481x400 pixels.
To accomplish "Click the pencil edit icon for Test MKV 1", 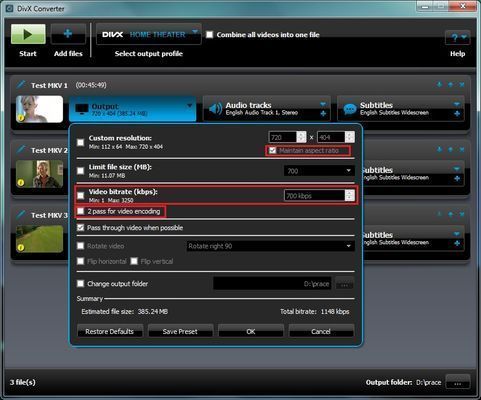I will [21, 84].
